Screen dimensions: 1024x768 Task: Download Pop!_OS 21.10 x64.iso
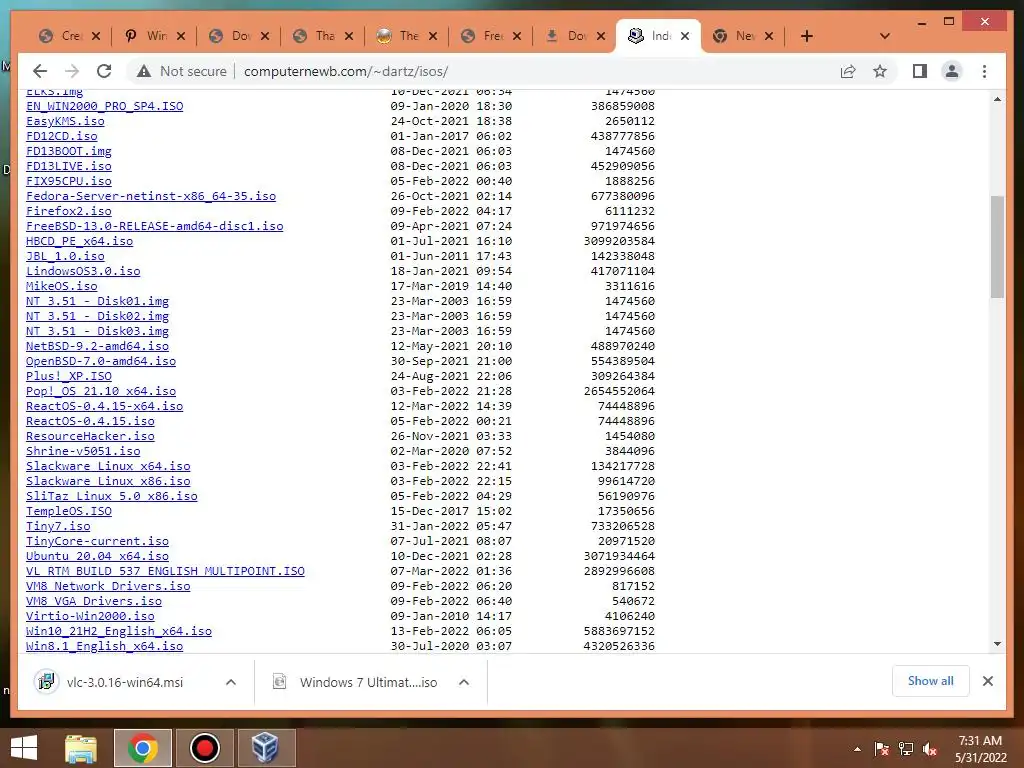(101, 391)
